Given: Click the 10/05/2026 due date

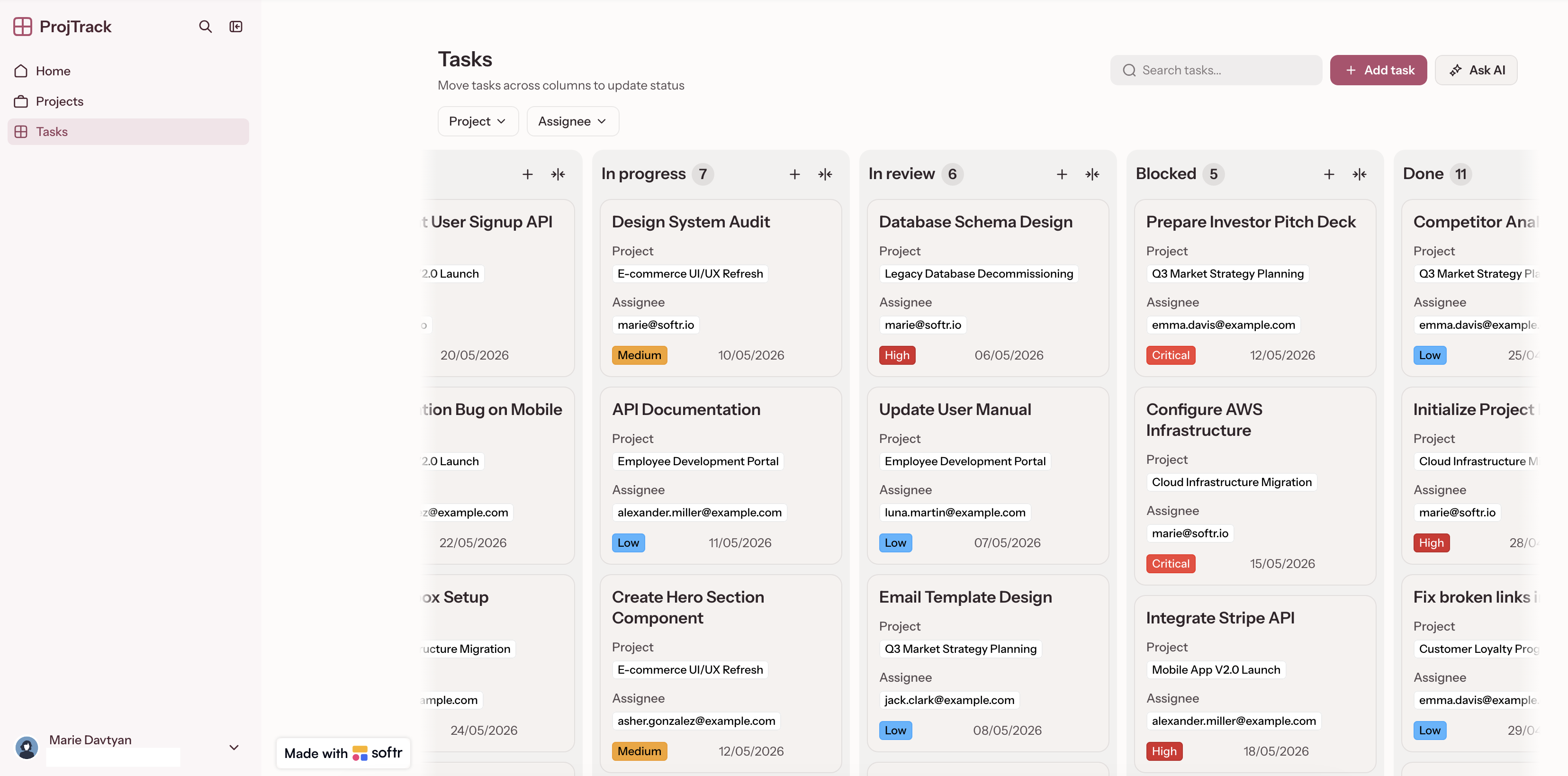Looking at the screenshot, I should 750,355.
